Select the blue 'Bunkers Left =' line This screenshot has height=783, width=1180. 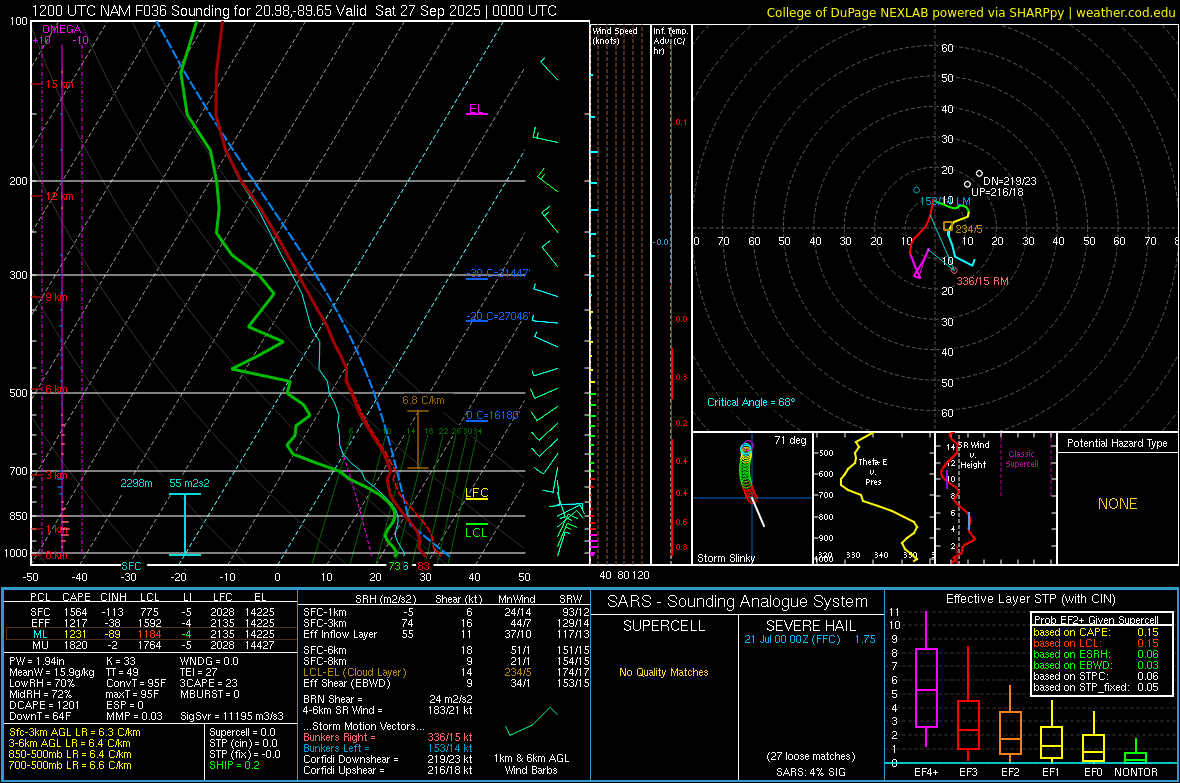click(388, 748)
